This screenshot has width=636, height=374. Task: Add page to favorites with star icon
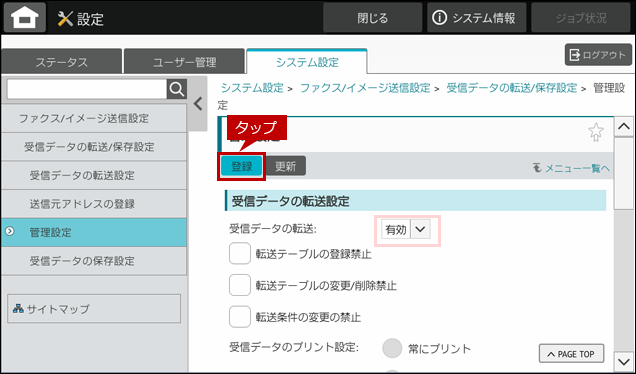pyautogui.click(x=595, y=132)
